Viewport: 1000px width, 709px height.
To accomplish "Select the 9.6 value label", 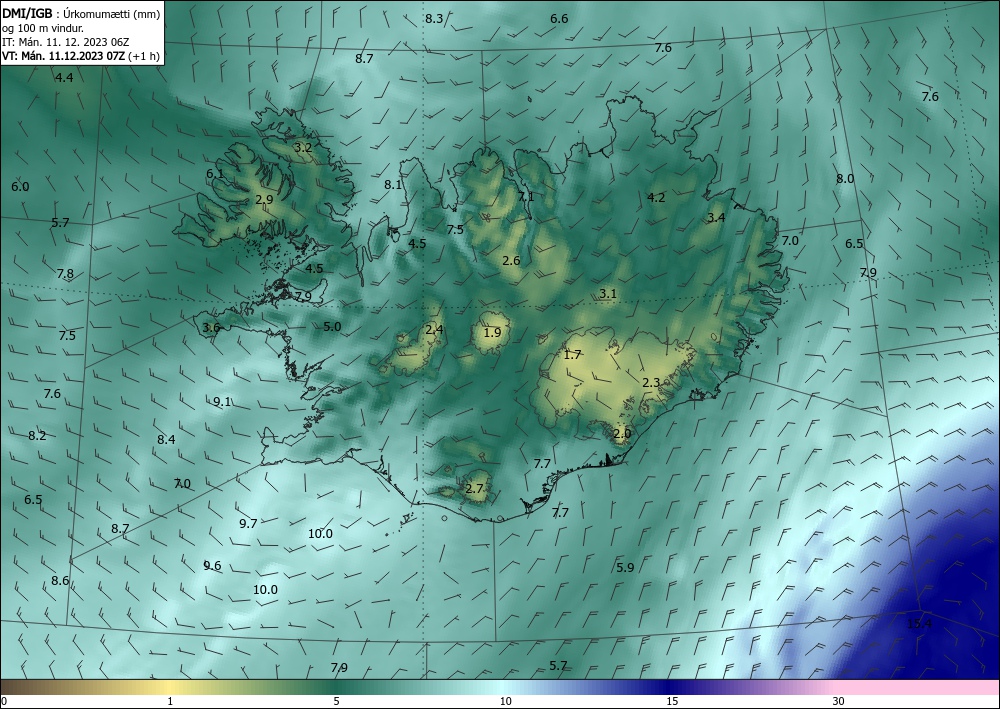I will [212, 566].
